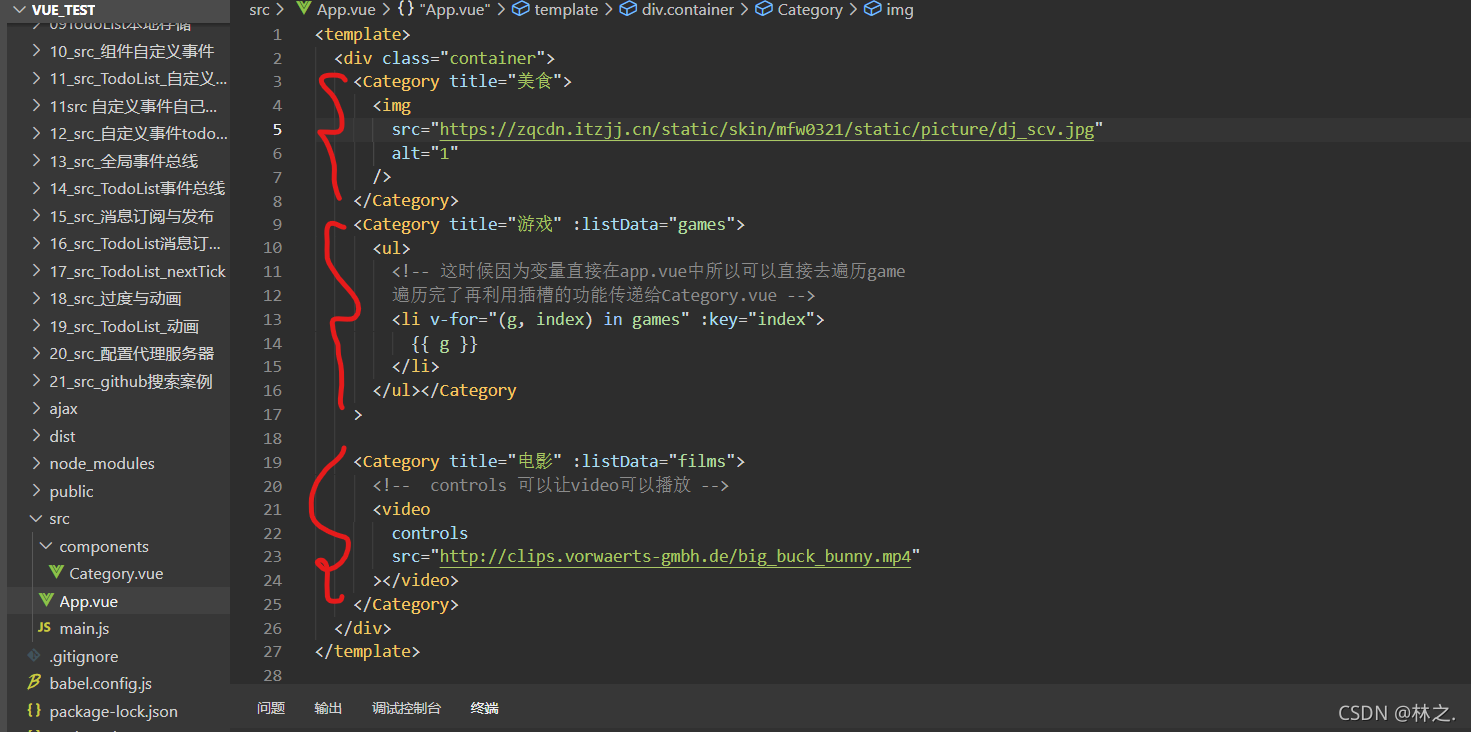Viewport: 1471px width, 732px height.
Task: Collapse the src folder
Action: [37, 518]
